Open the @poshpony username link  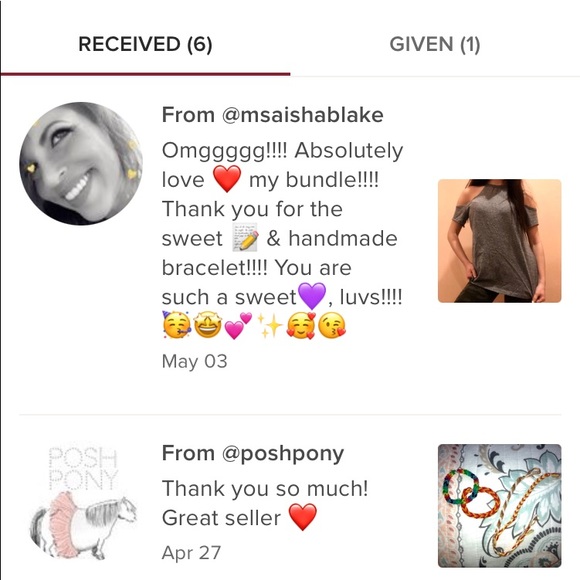tap(283, 453)
